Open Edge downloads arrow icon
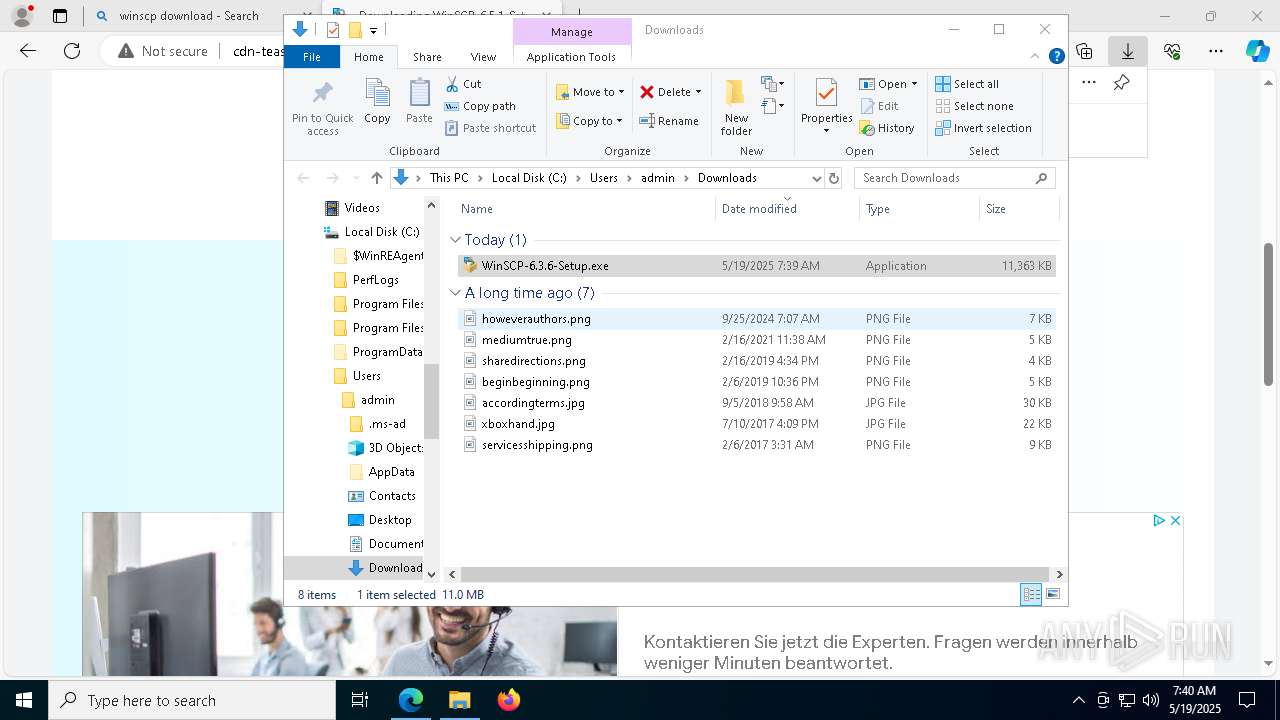Viewport: 1280px width, 720px height. coord(1128,51)
